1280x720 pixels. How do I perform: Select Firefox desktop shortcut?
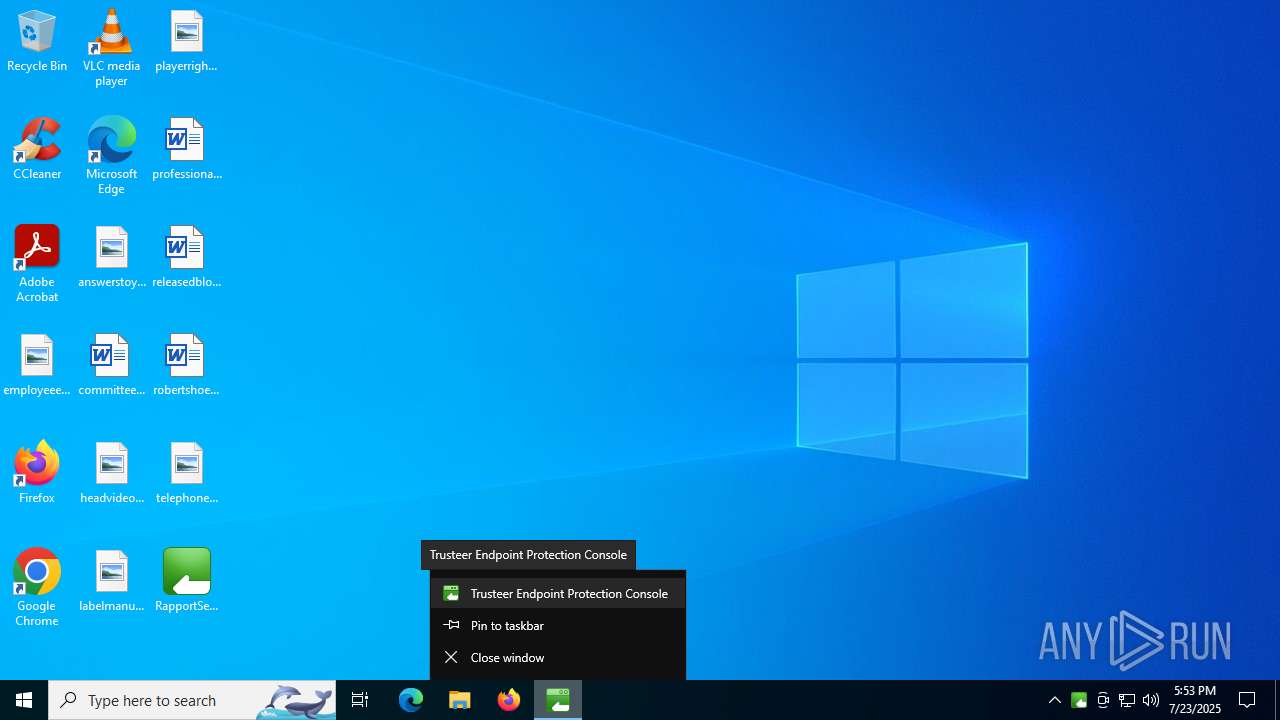37,472
